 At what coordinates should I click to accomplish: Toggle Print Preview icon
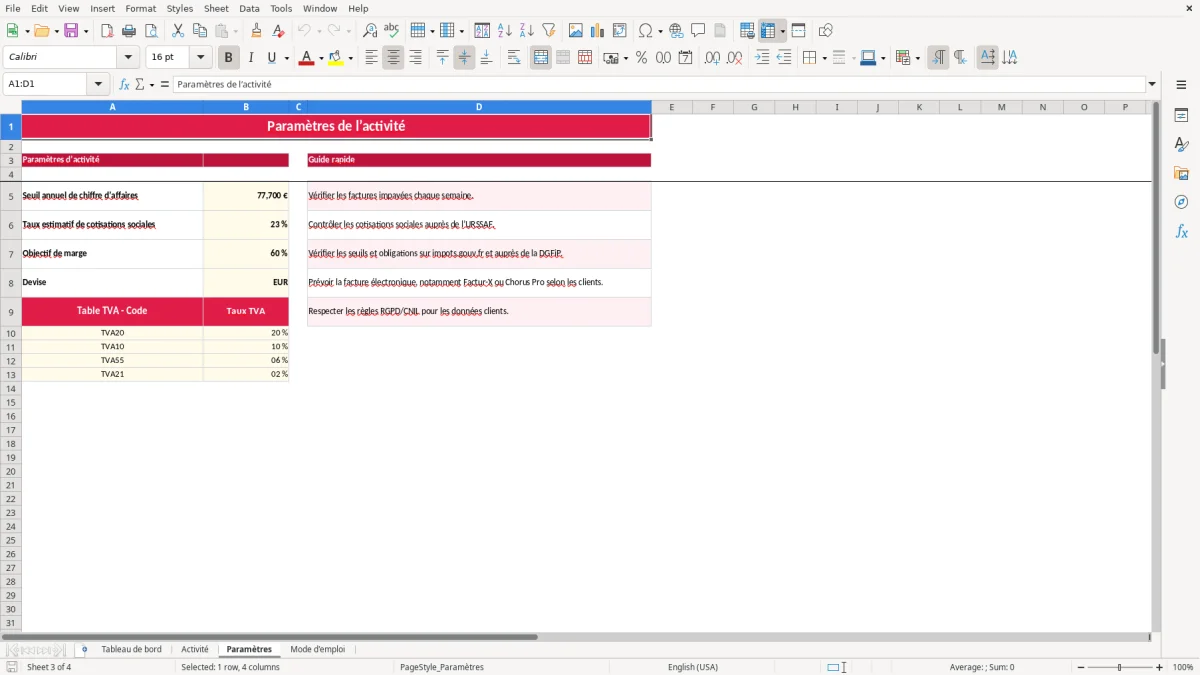(x=151, y=31)
